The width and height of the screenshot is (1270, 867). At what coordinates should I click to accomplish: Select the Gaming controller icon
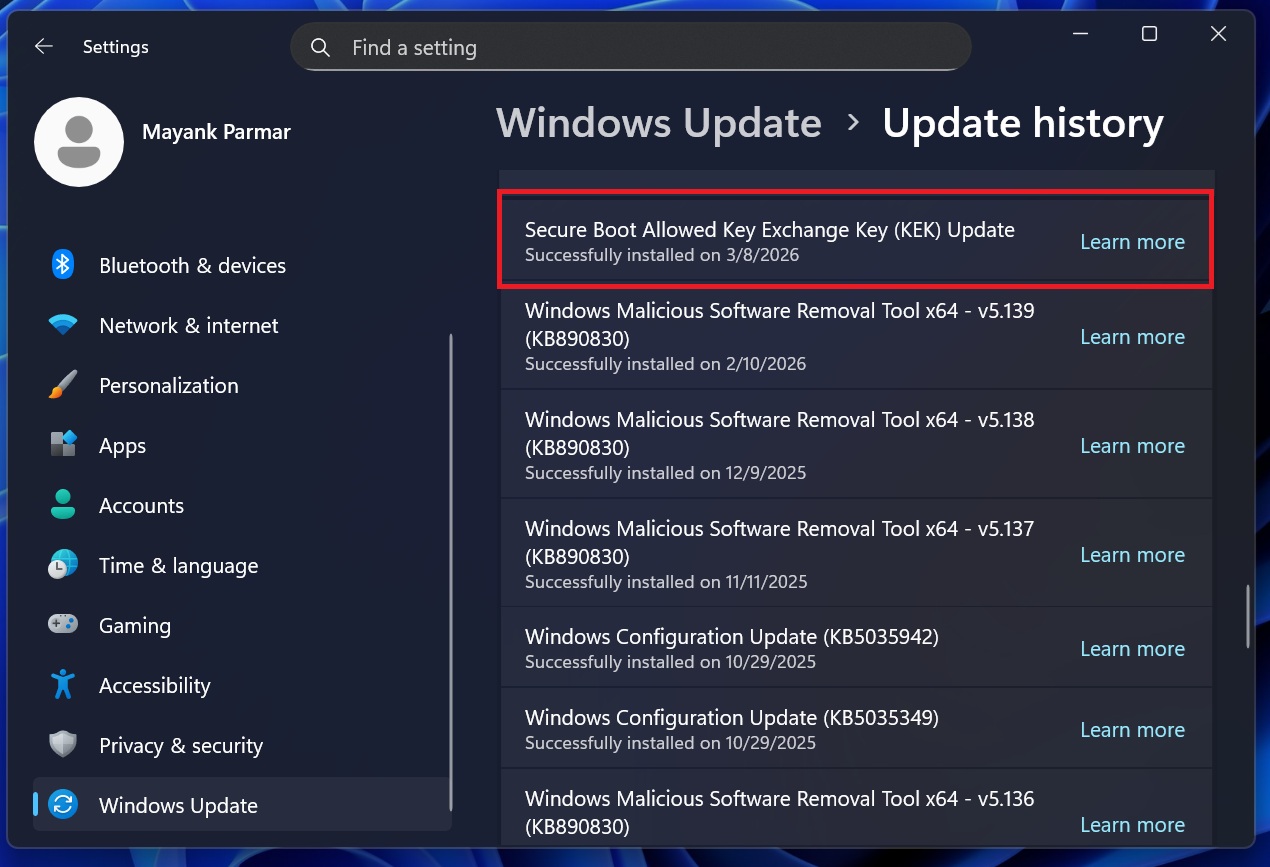click(x=62, y=625)
